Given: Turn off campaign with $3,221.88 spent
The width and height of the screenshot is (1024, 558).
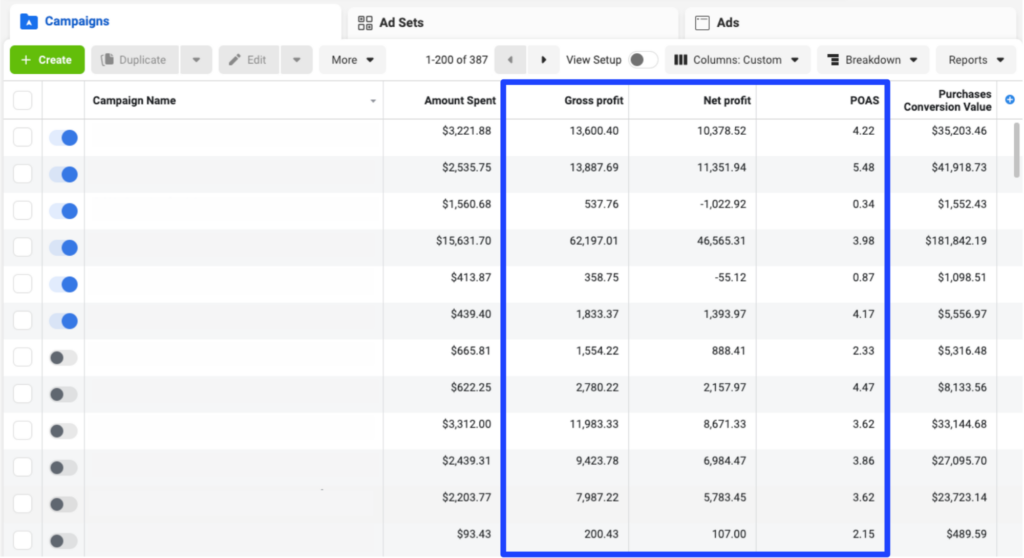Looking at the screenshot, I should pos(63,138).
